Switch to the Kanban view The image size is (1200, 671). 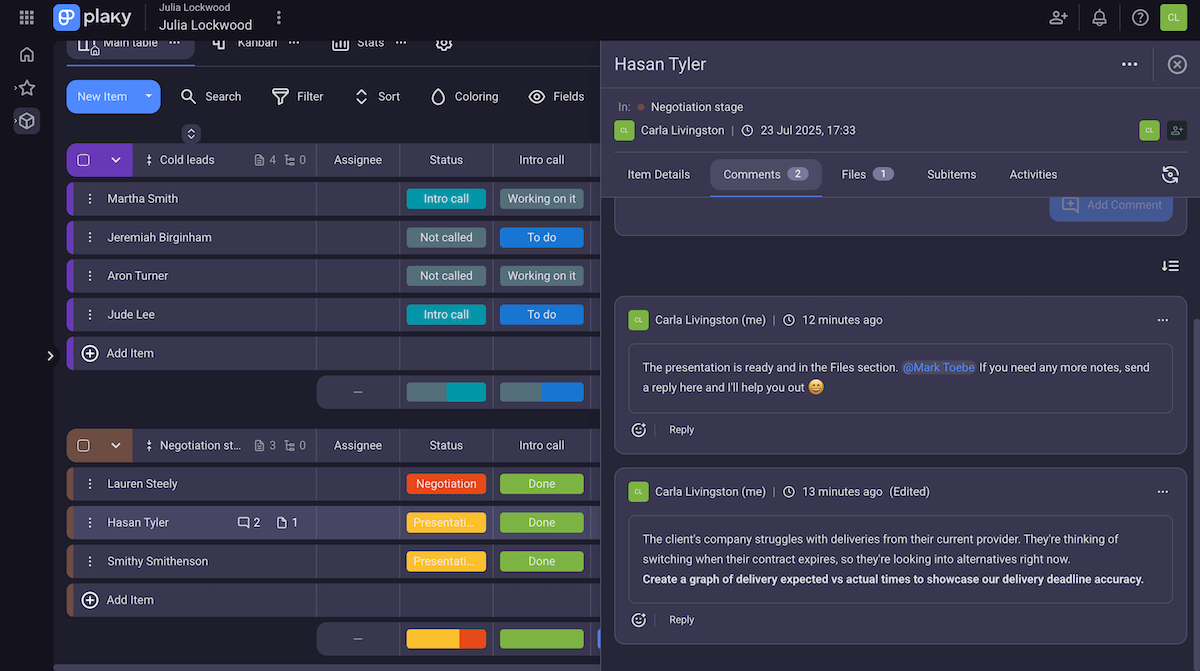[x=256, y=42]
